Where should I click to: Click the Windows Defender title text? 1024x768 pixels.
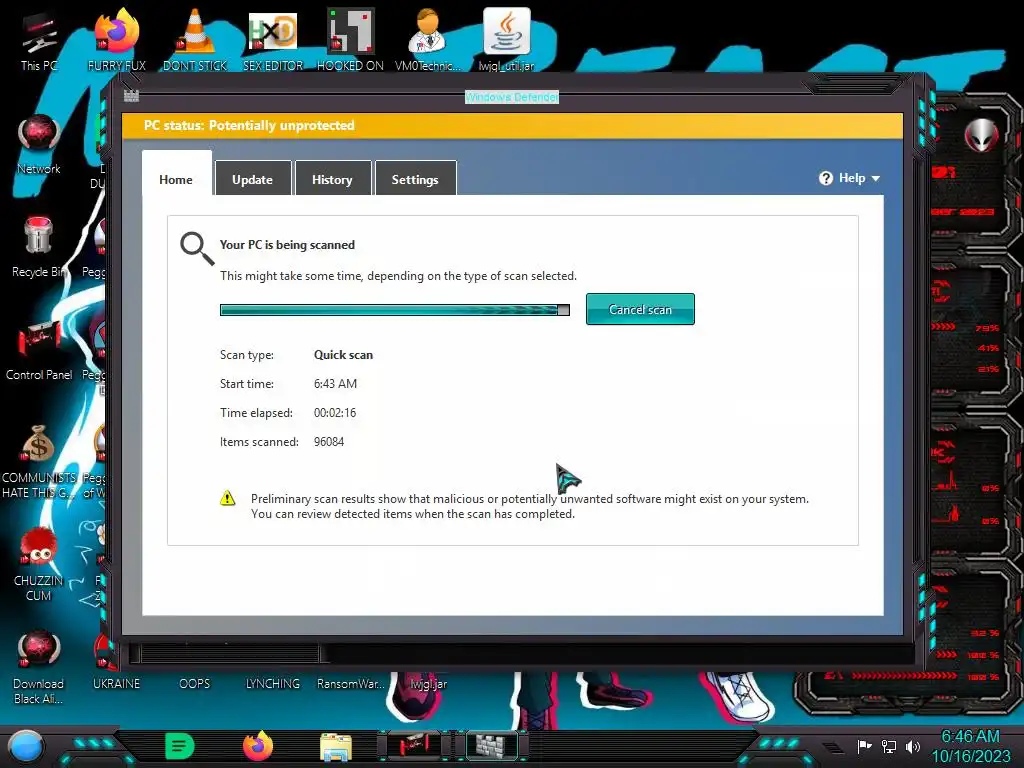[511, 97]
